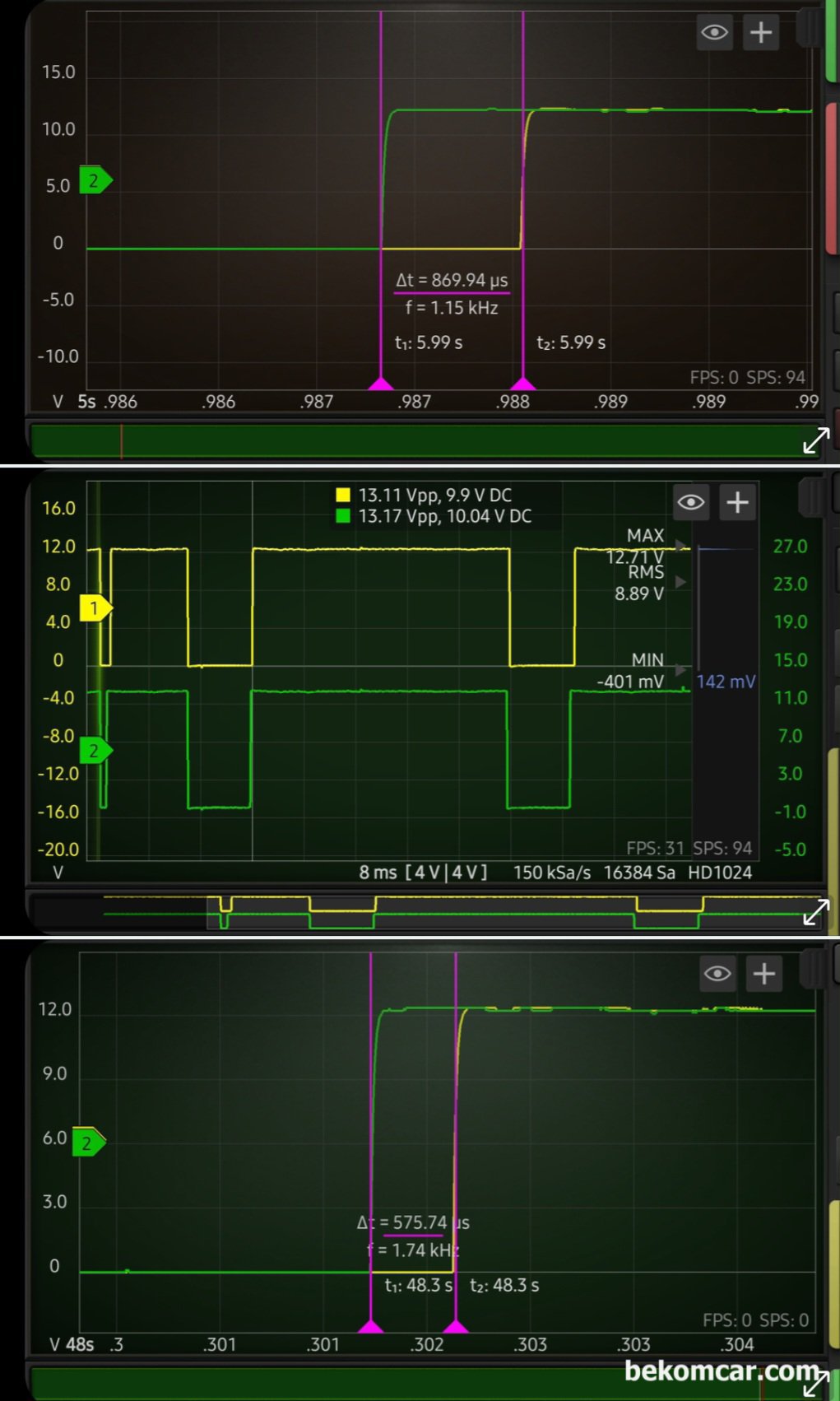Select the green channel 2 marker in middle graph
840x1401 pixels.
(95, 751)
